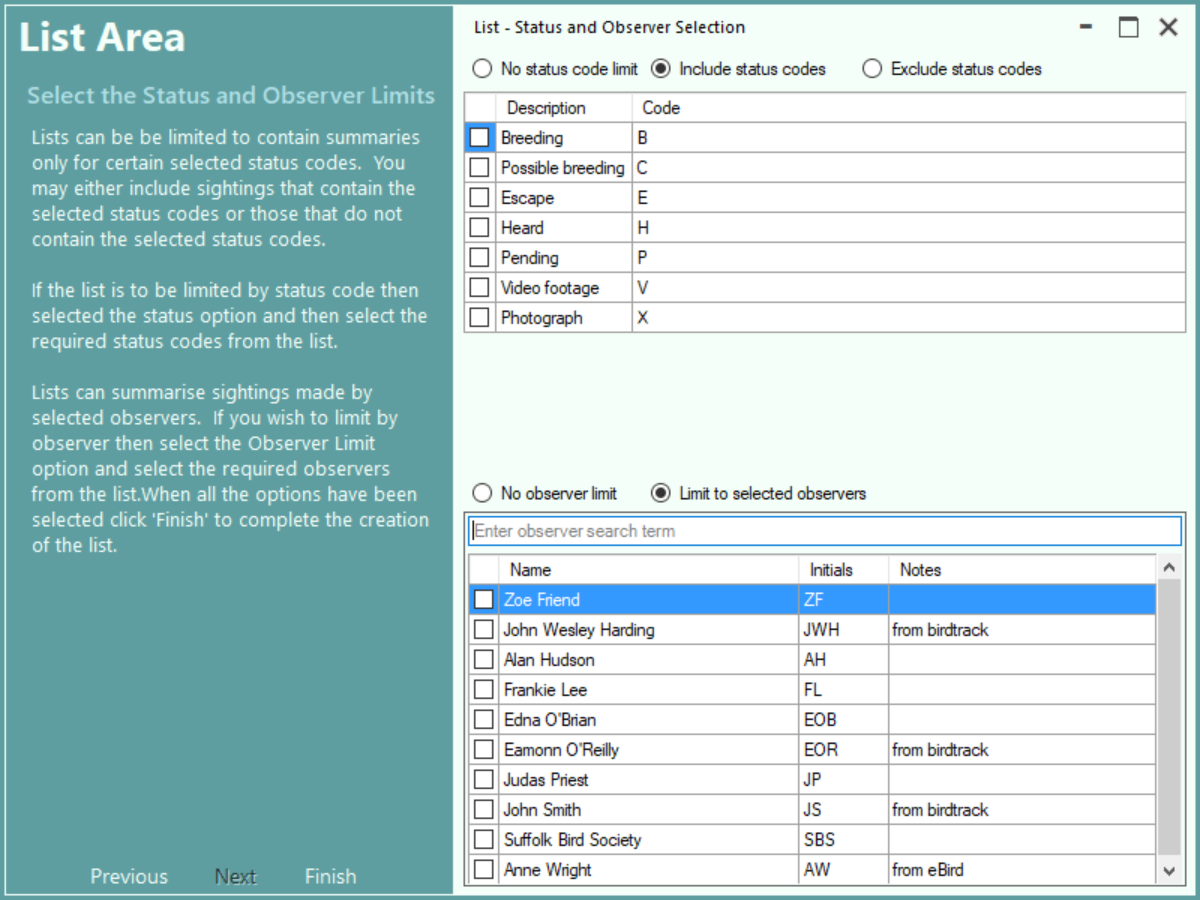The image size is (1200, 900).
Task: Tick the Anne Wright checkbox
Action: (484, 870)
